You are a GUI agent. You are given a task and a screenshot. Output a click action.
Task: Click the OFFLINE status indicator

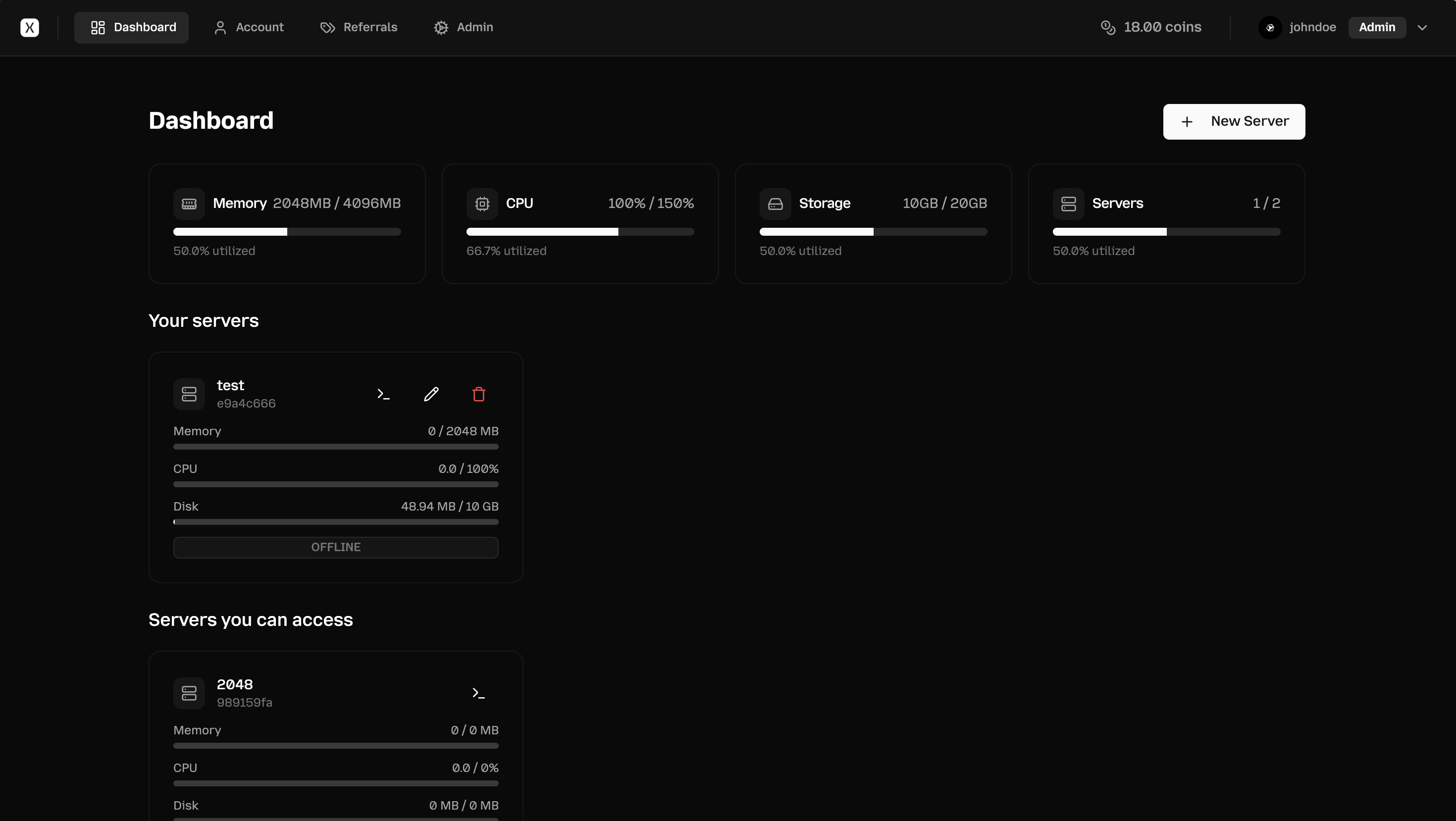click(x=336, y=547)
